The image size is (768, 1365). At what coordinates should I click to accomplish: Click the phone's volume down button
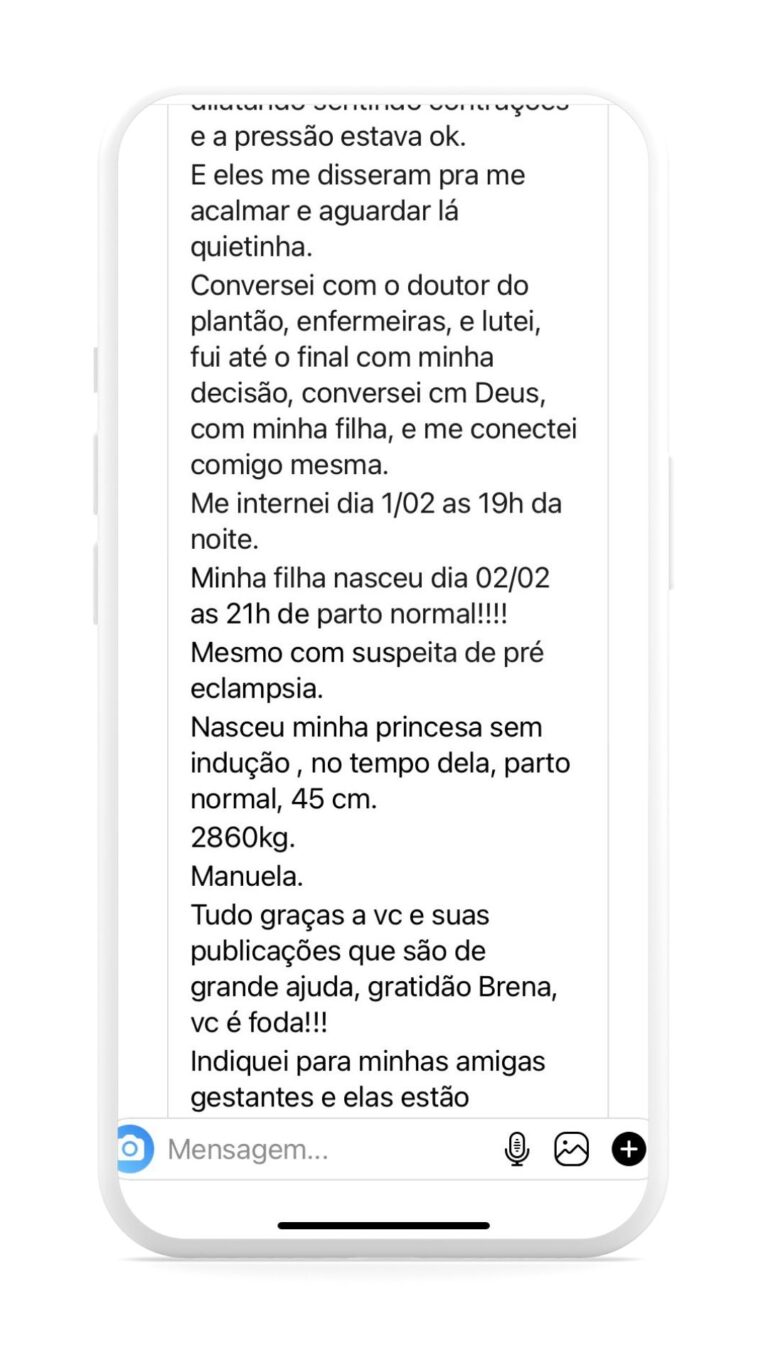pos(96,584)
